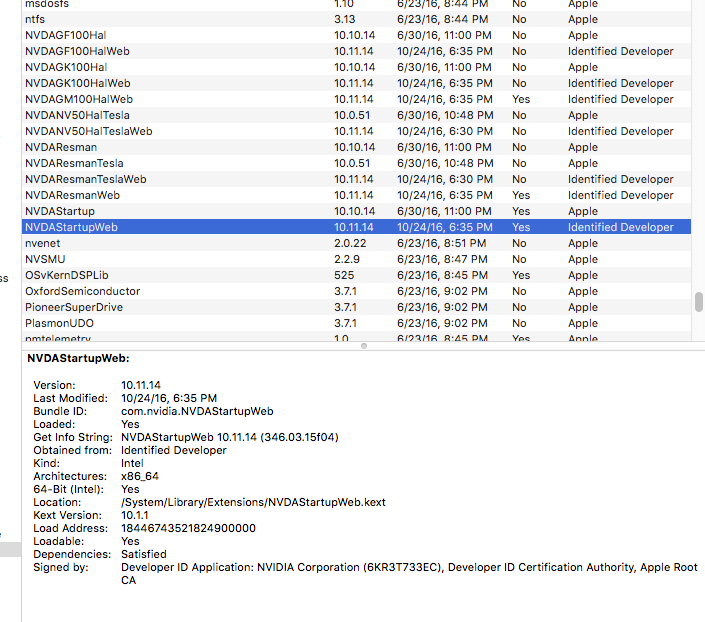Click version 10.0.51 in NVDAResmanTesla row
The image size is (705, 622).
352,163
